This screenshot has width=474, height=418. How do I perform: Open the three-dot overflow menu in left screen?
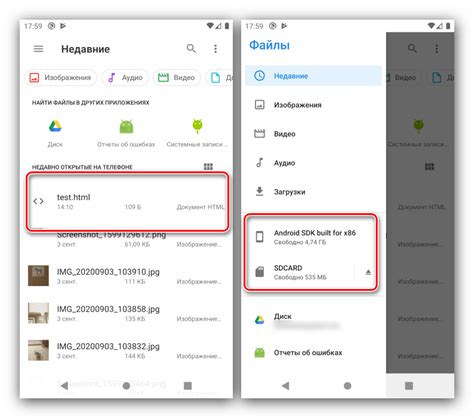(215, 49)
